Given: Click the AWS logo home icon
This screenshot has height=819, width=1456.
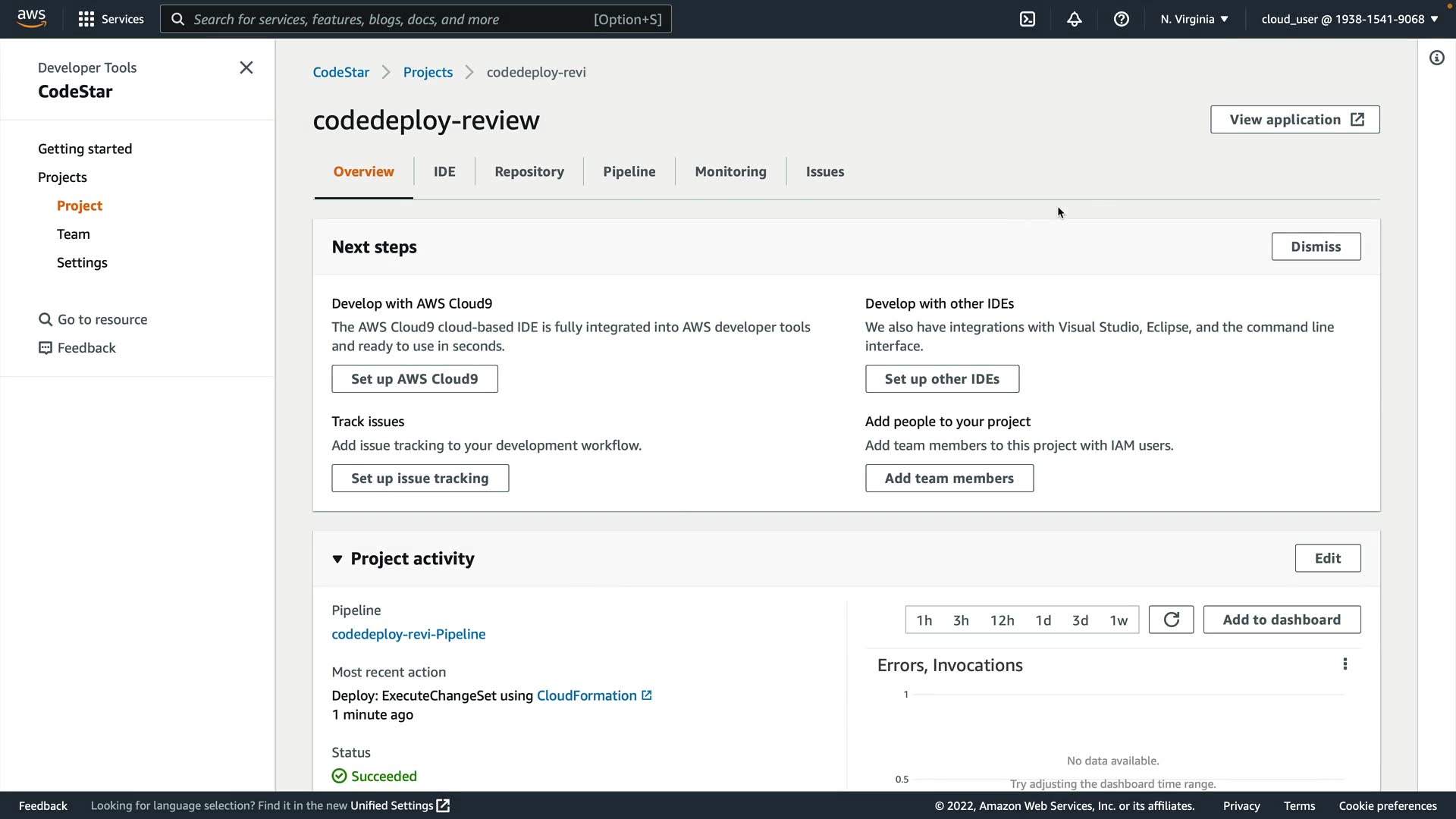Looking at the screenshot, I should click(31, 18).
